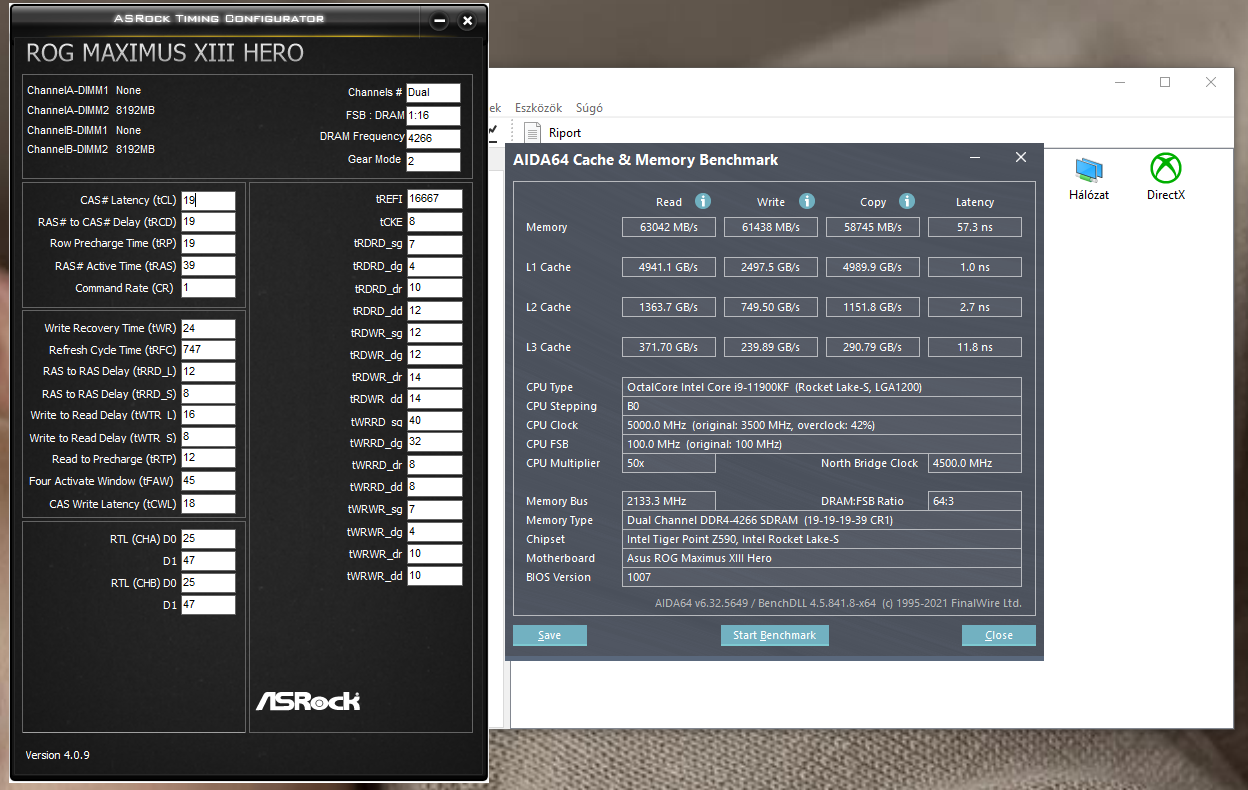Click the Save button in the benchmark dialog

pos(549,635)
